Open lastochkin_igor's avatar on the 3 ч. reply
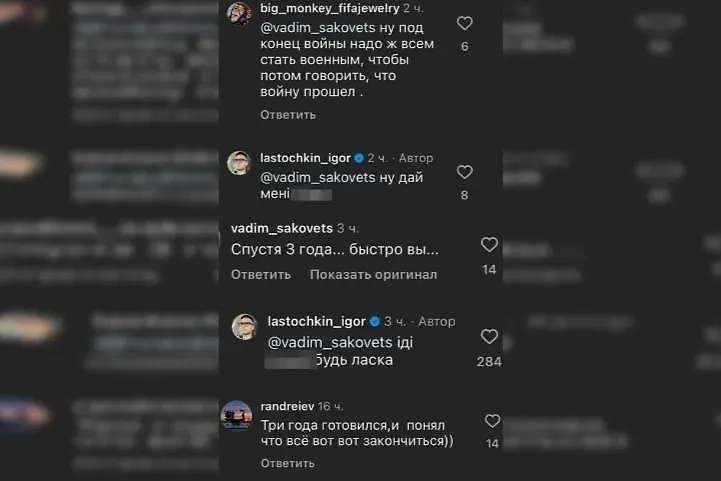721x481 pixels. tap(245, 326)
